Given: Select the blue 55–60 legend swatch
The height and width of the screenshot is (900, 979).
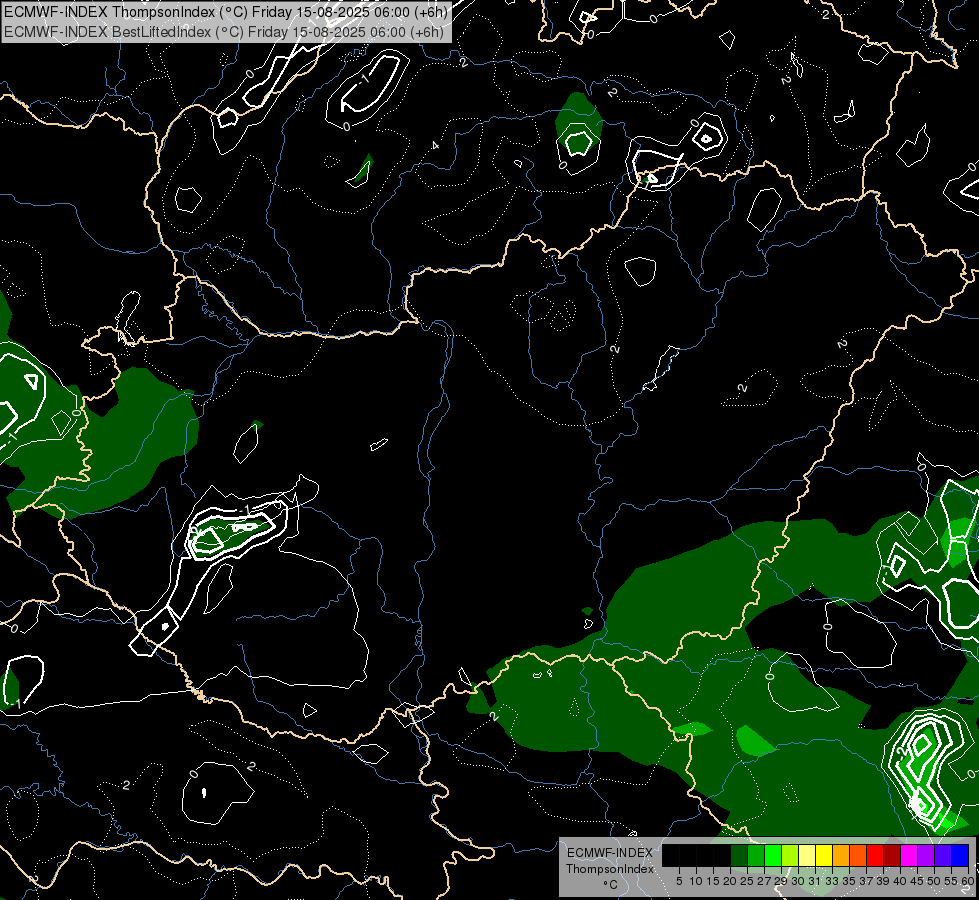Looking at the screenshot, I should [960, 855].
